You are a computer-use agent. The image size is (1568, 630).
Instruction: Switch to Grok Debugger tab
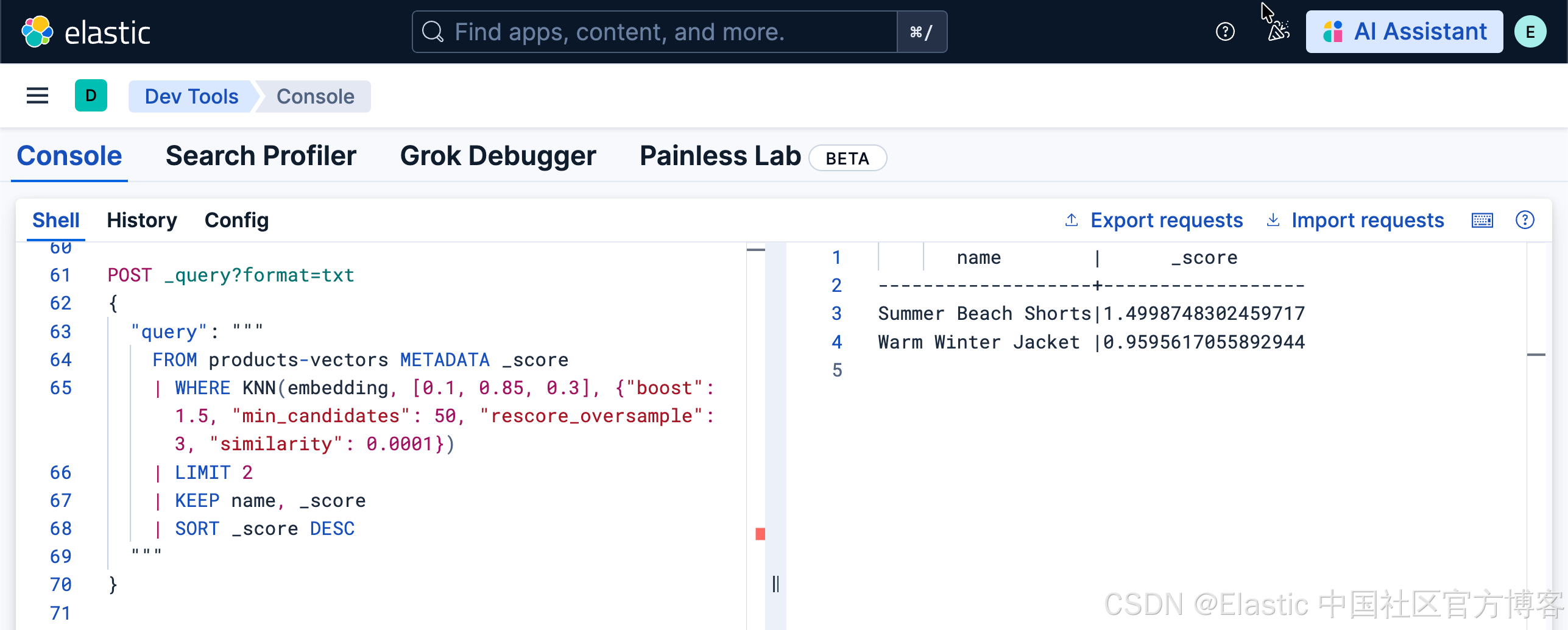(498, 156)
